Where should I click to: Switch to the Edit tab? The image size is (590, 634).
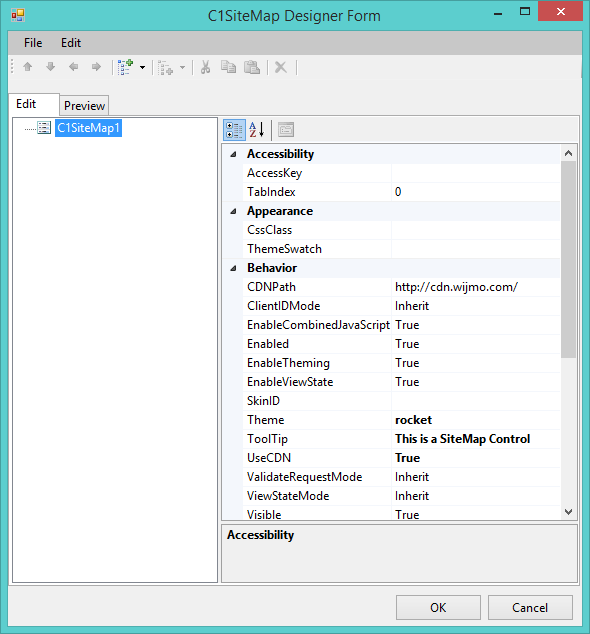[x=34, y=104]
